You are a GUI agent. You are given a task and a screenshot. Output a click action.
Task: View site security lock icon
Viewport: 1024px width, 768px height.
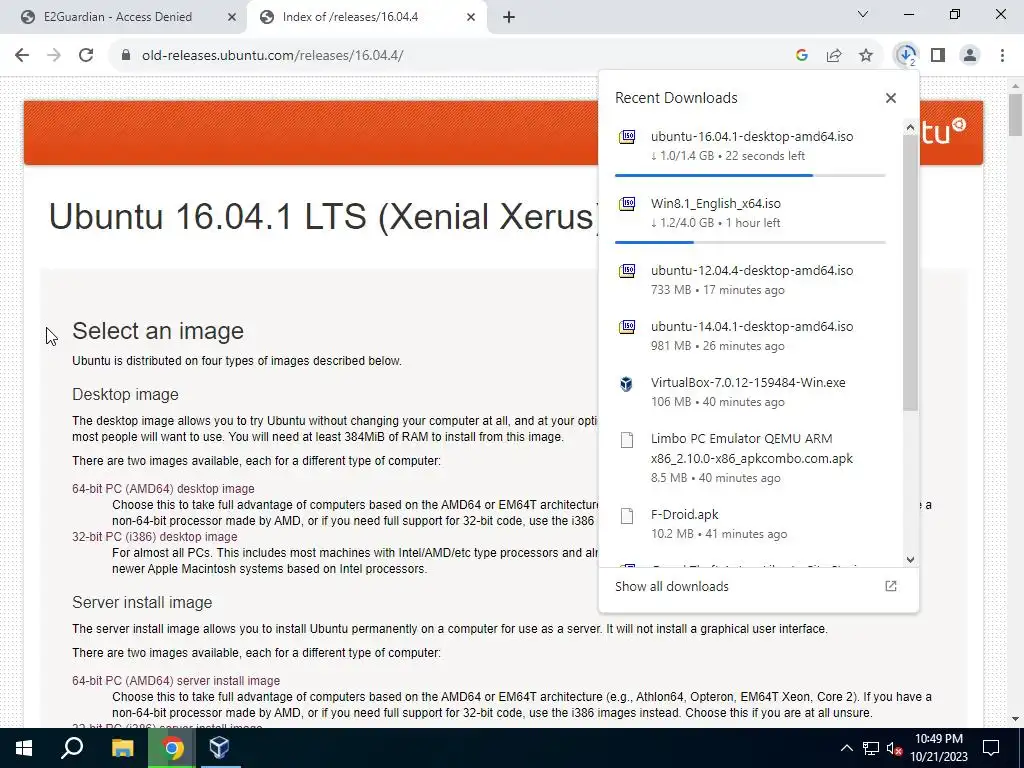coord(126,56)
